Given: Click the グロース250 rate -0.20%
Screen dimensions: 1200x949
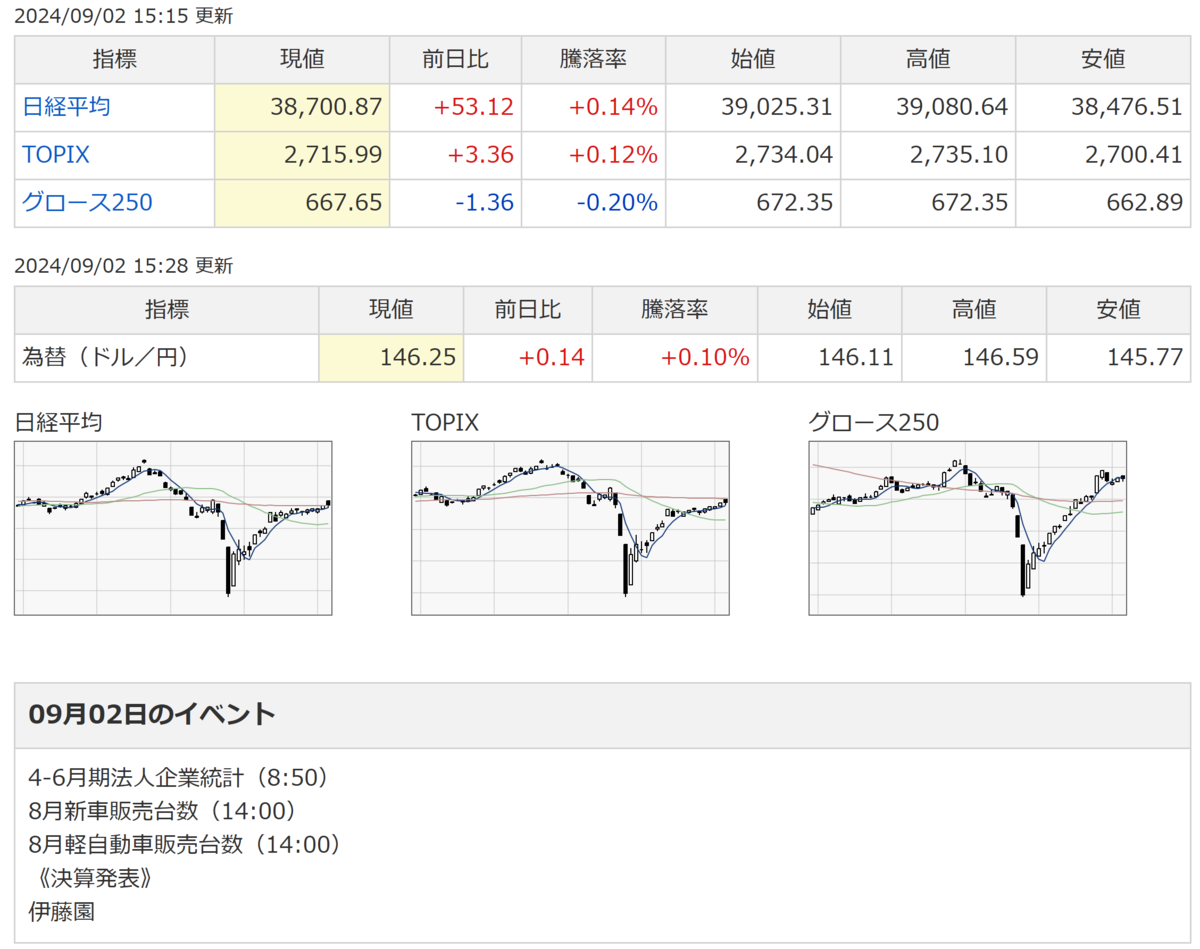Looking at the screenshot, I should click(x=617, y=203).
